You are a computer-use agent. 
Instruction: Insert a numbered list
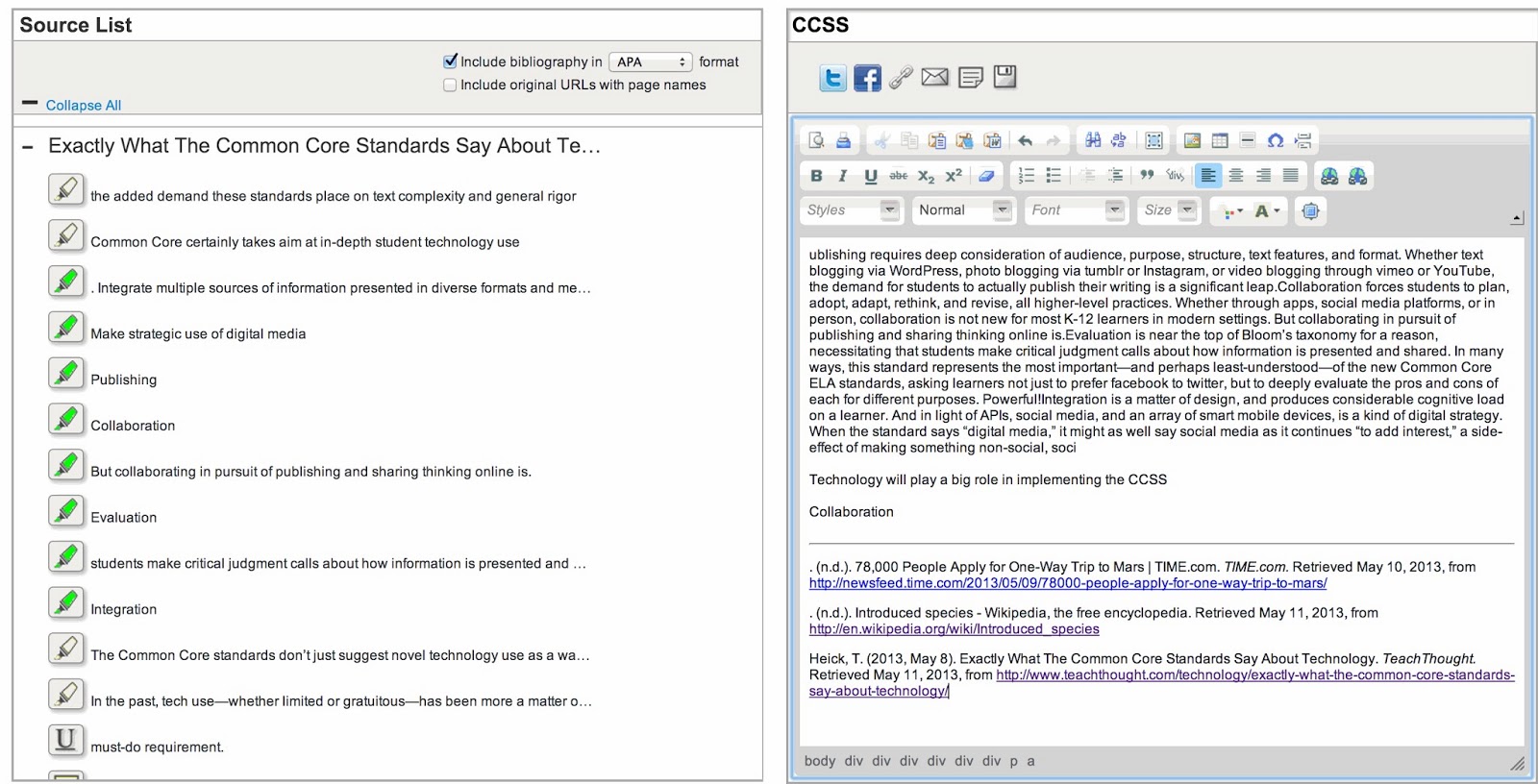tap(1027, 176)
